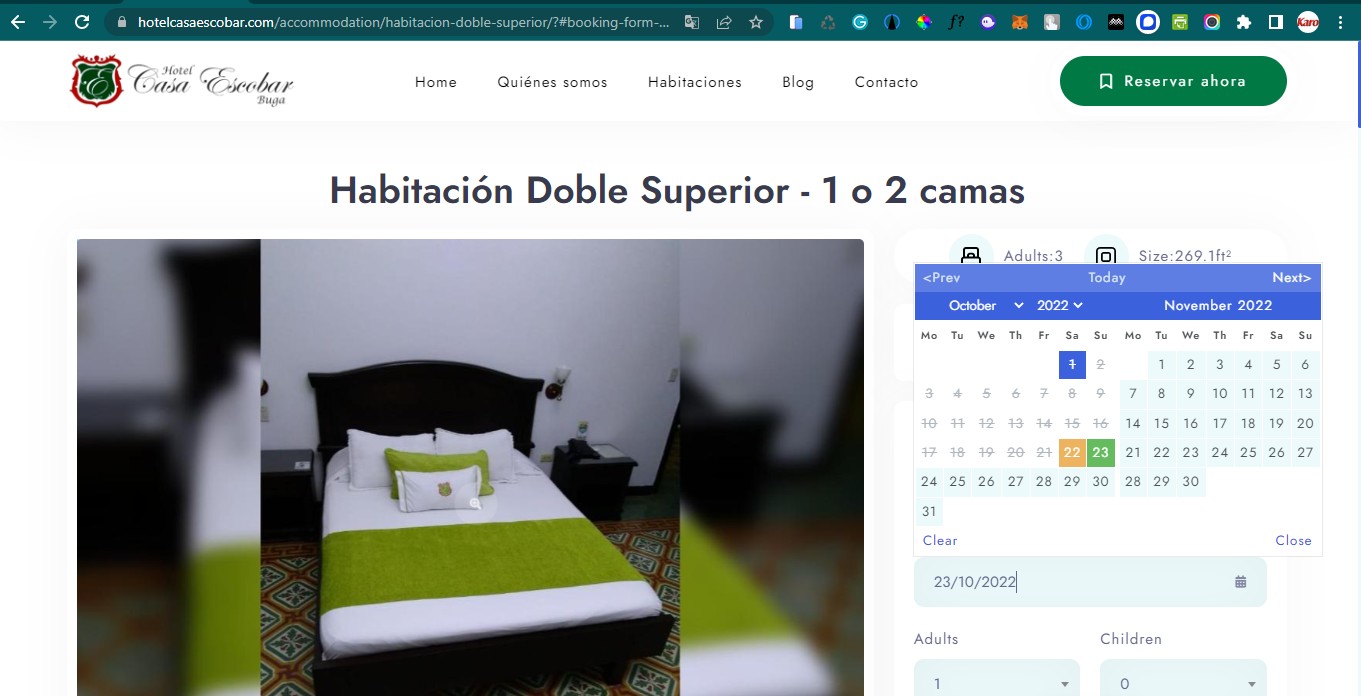
Task: Click the calendar icon inside the date field
Action: click(1240, 581)
